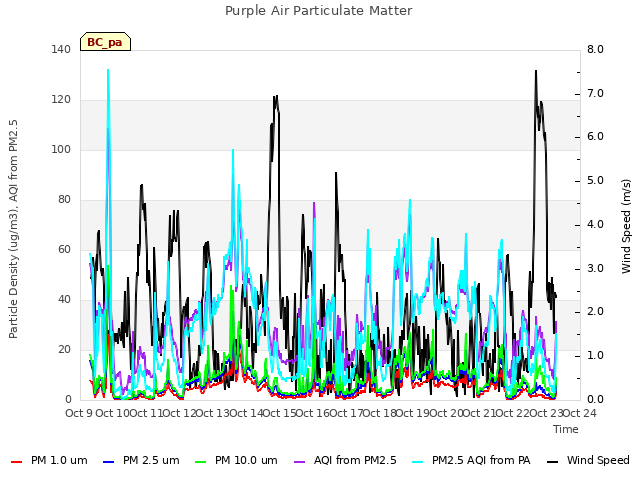Click the Oct 14 date label

coord(246,413)
